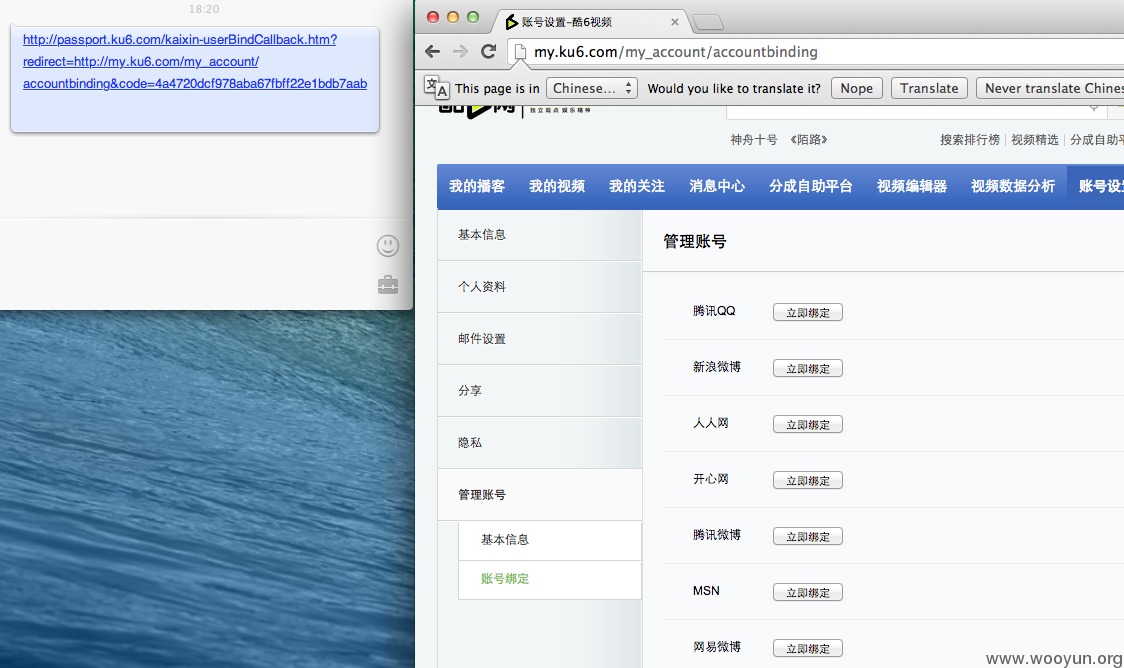Click the 18:20 chat timestamp
Image resolution: width=1124 pixels, height=668 pixels.
[204, 9]
